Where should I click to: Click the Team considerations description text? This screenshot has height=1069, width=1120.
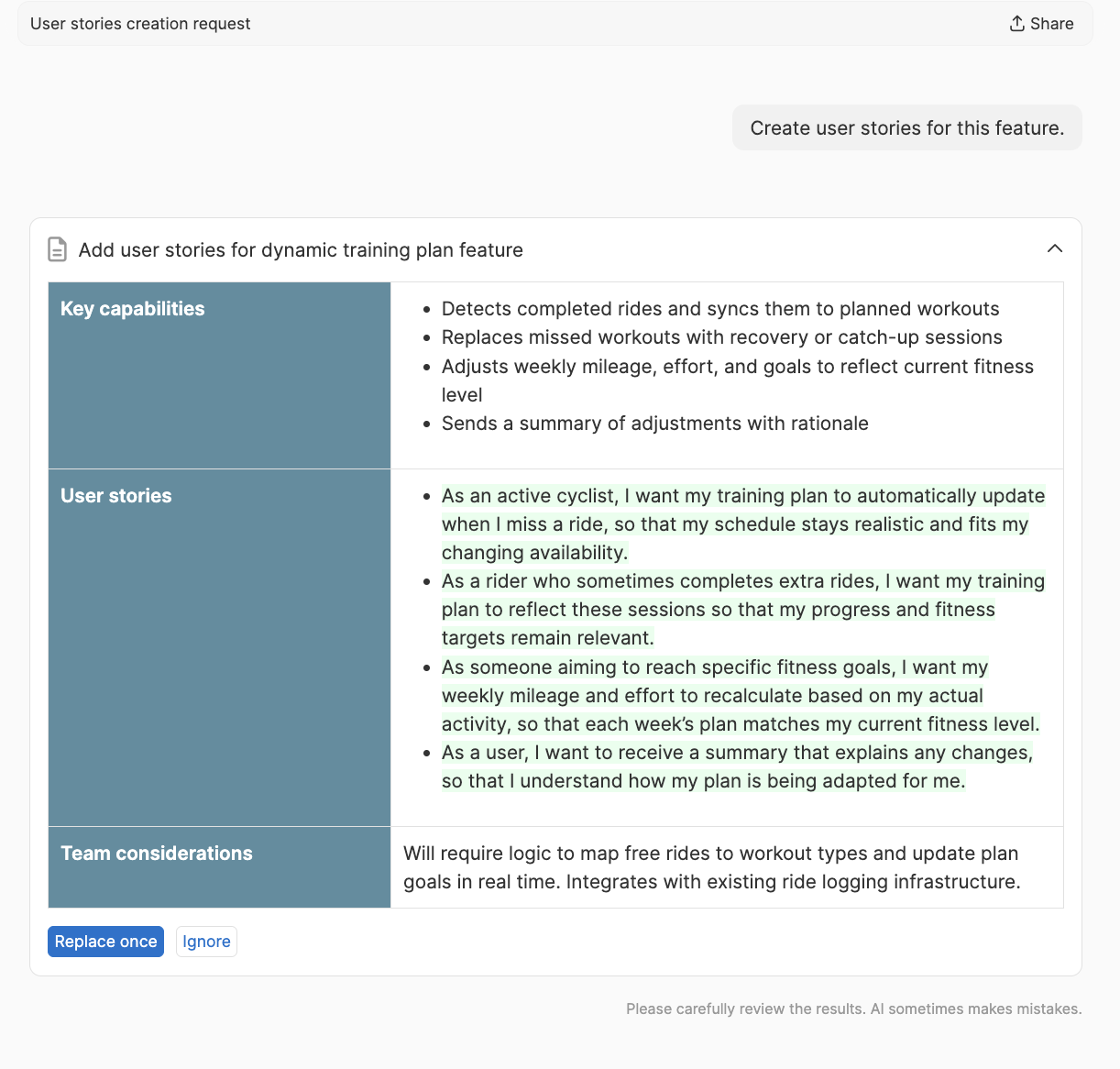pyautogui.click(x=710, y=867)
